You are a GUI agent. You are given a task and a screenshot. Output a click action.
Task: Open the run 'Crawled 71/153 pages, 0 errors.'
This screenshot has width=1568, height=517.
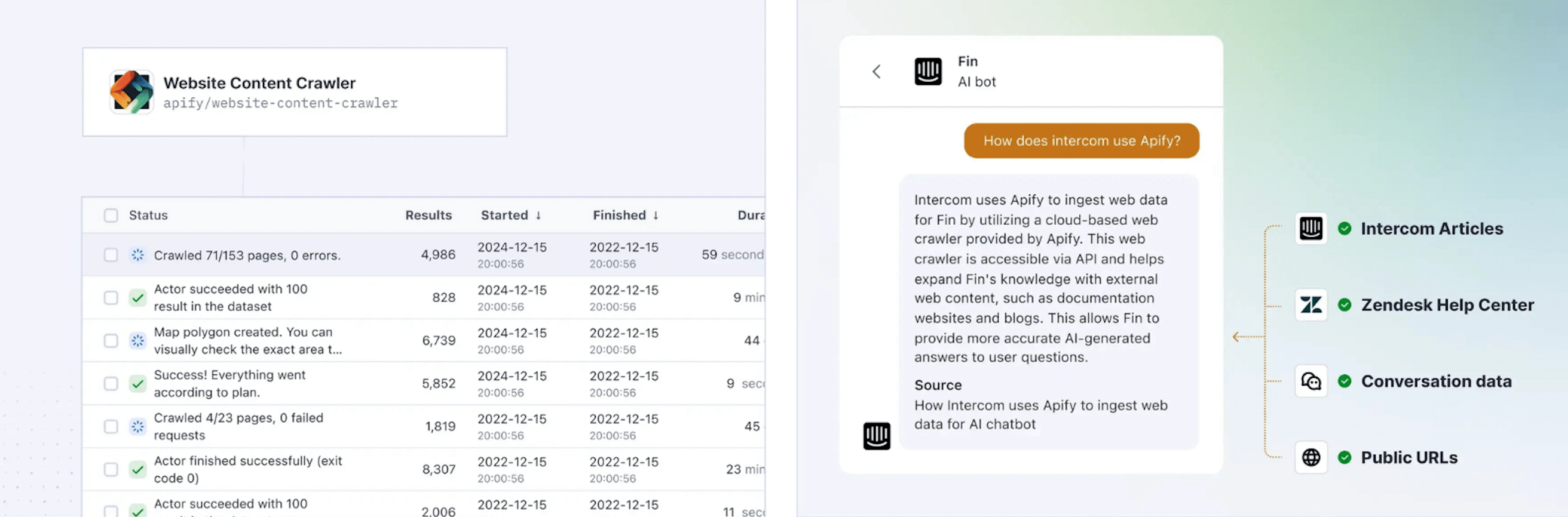247,256
